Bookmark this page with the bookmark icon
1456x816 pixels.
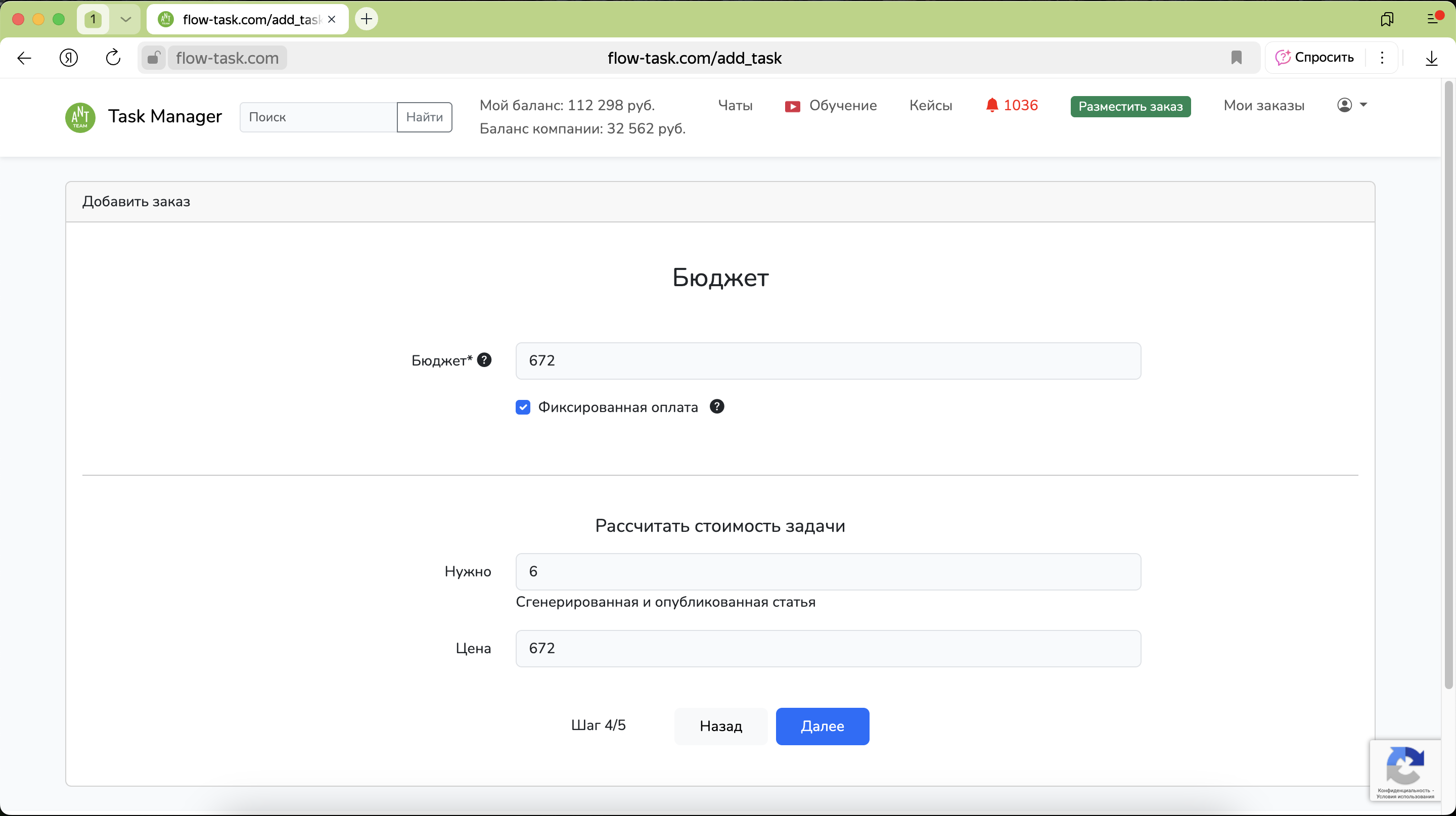tap(1236, 58)
